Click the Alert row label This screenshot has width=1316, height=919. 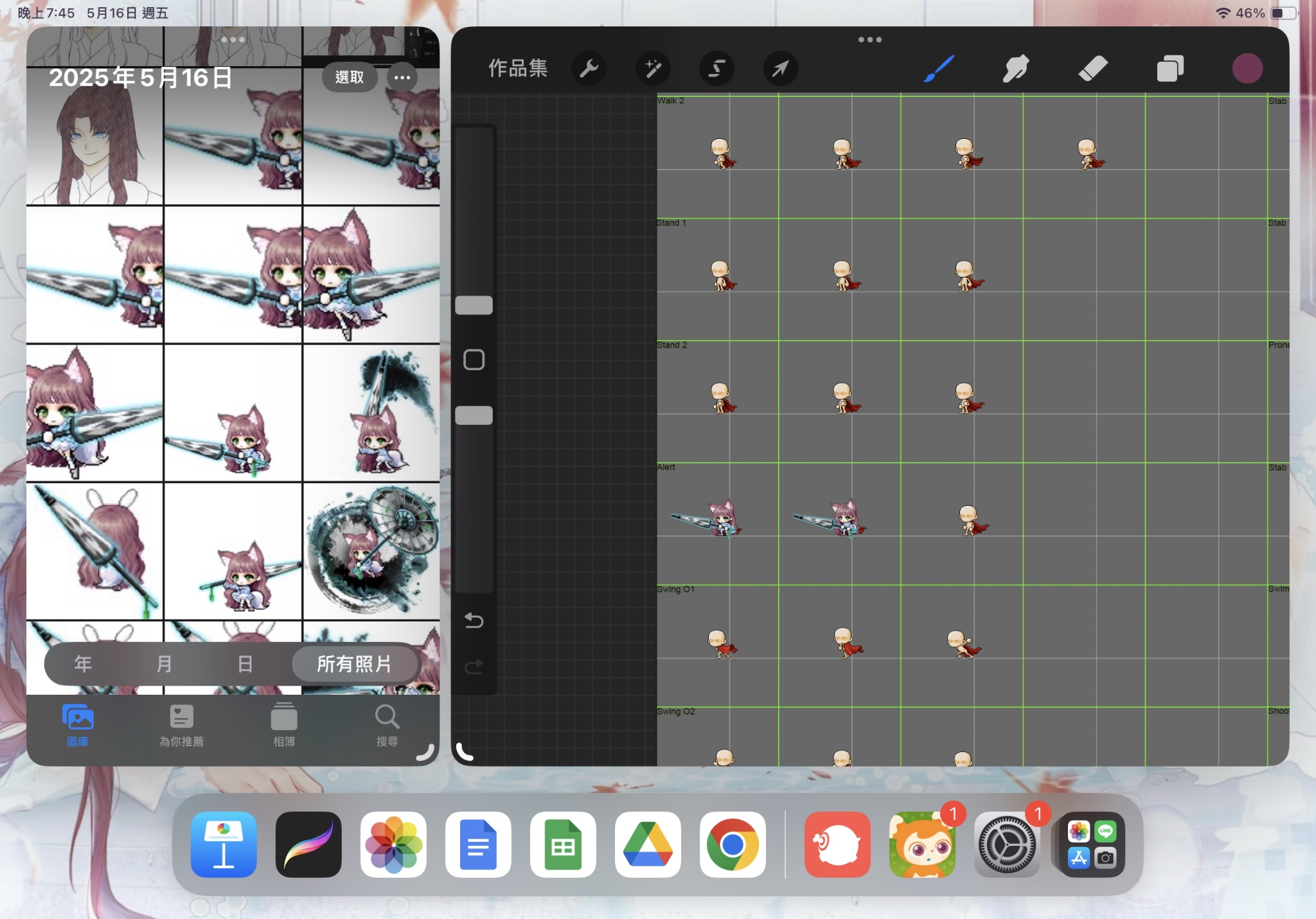click(x=666, y=467)
